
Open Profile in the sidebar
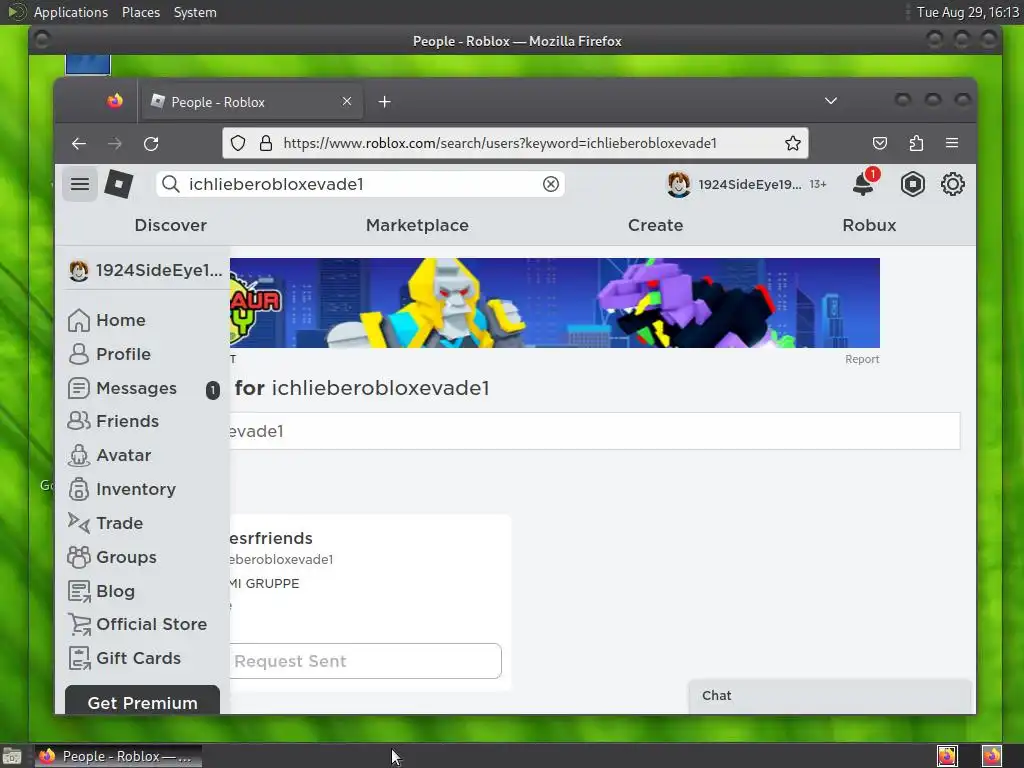pos(110,354)
